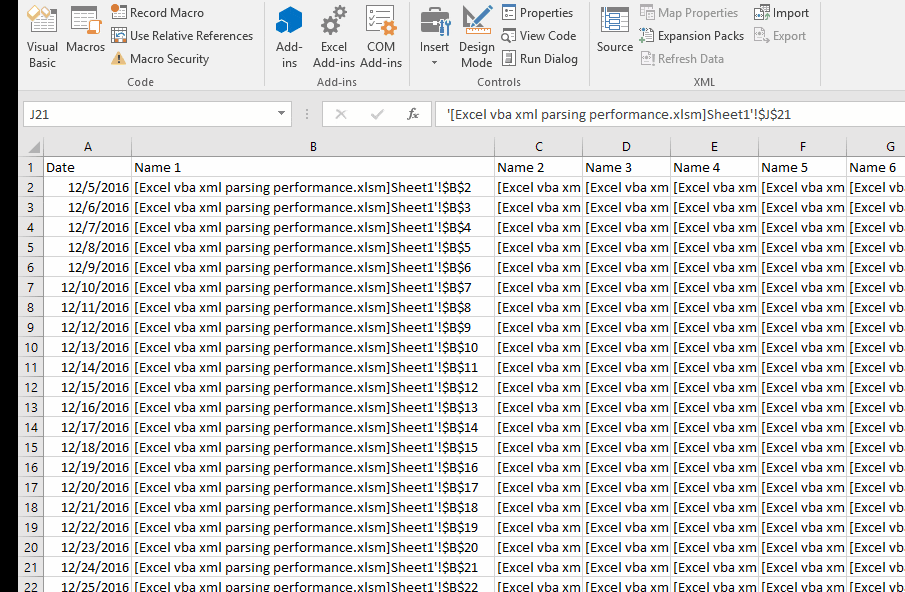Select cell with date 12/10/2016
905x592 pixels.
click(x=88, y=287)
